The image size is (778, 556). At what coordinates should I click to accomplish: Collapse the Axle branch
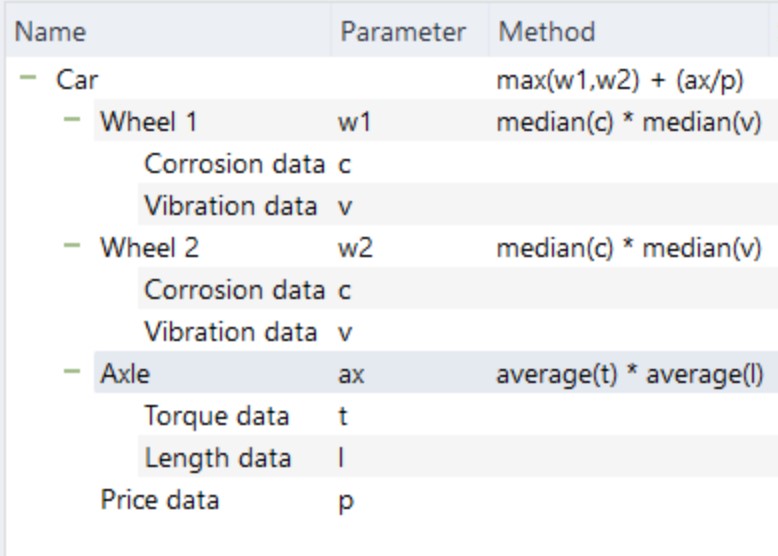72,373
